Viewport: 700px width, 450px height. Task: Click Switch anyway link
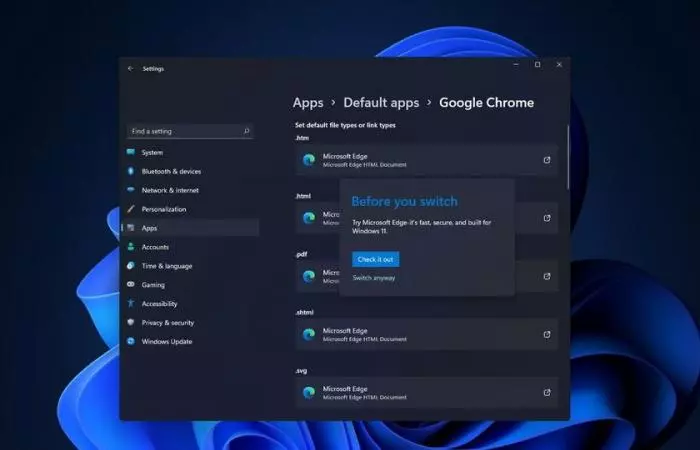point(374,278)
